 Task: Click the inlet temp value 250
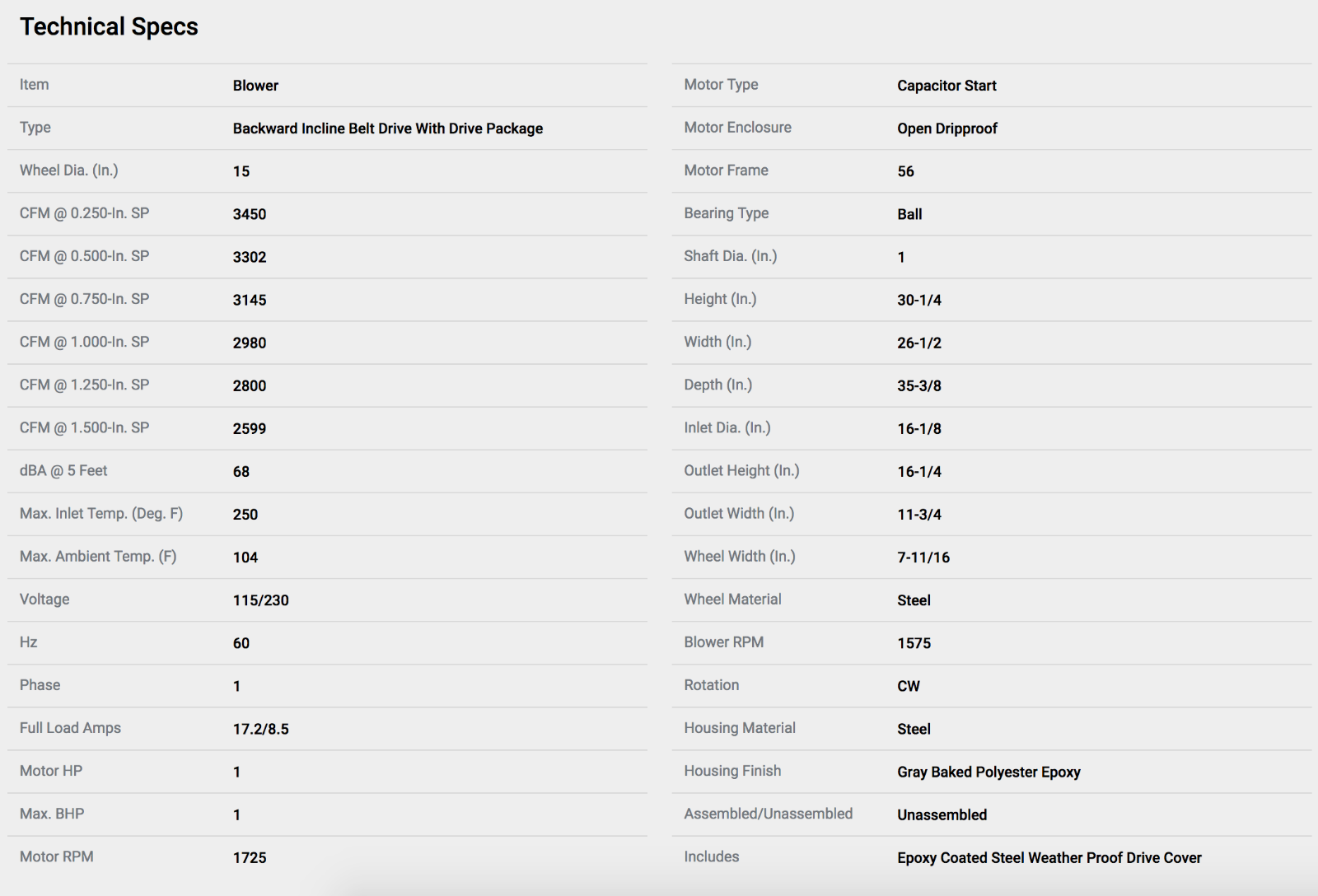pos(245,515)
